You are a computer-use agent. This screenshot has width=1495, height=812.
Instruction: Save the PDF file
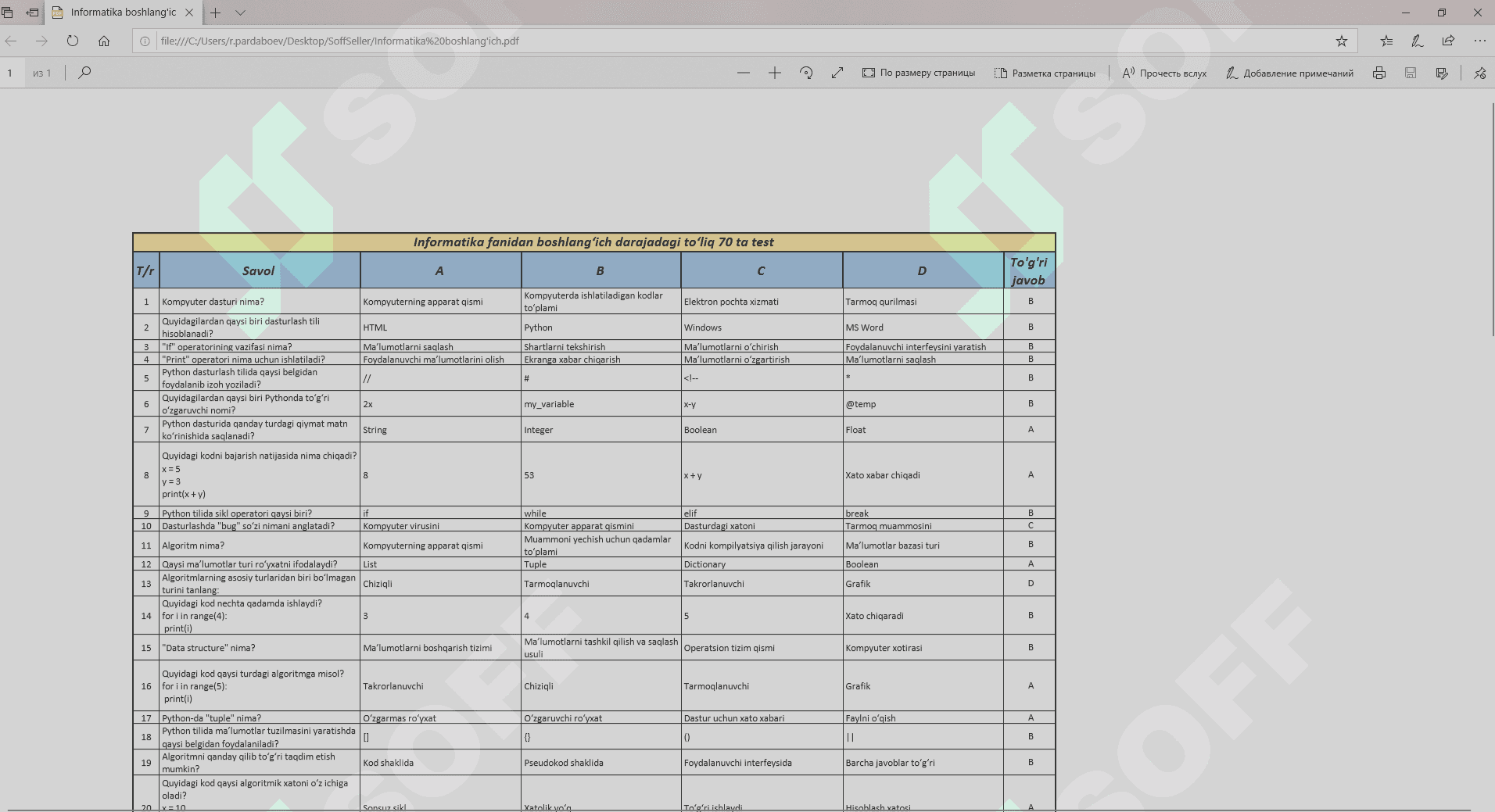pos(1411,73)
